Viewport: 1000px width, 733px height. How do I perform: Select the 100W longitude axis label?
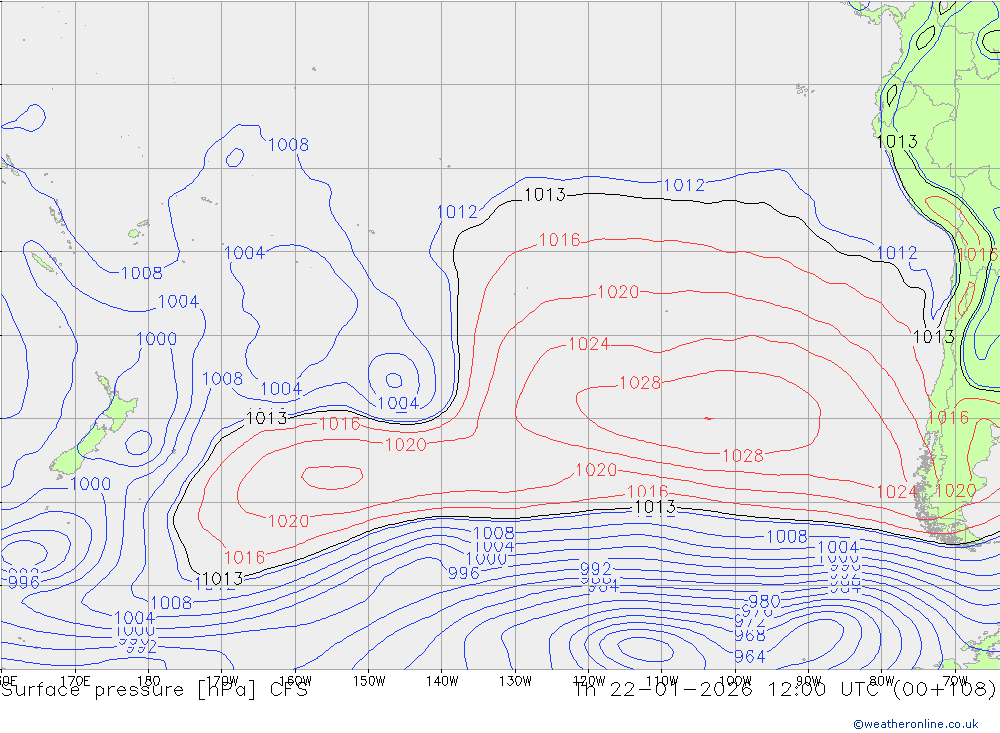point(735,681)
